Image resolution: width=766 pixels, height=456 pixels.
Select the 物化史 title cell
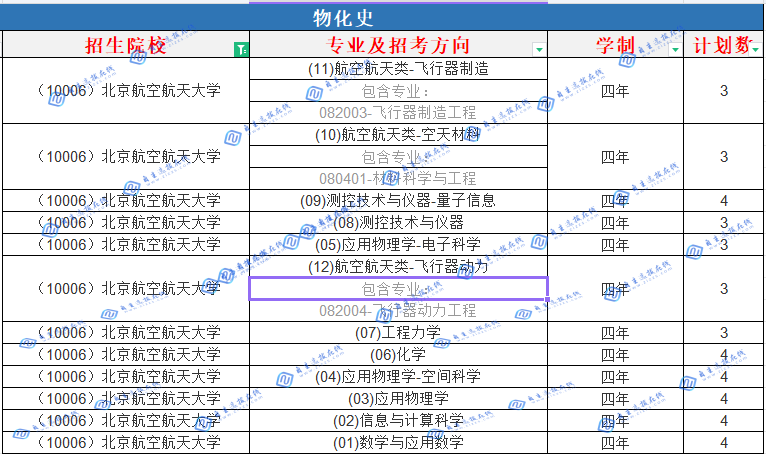point(381,18)
